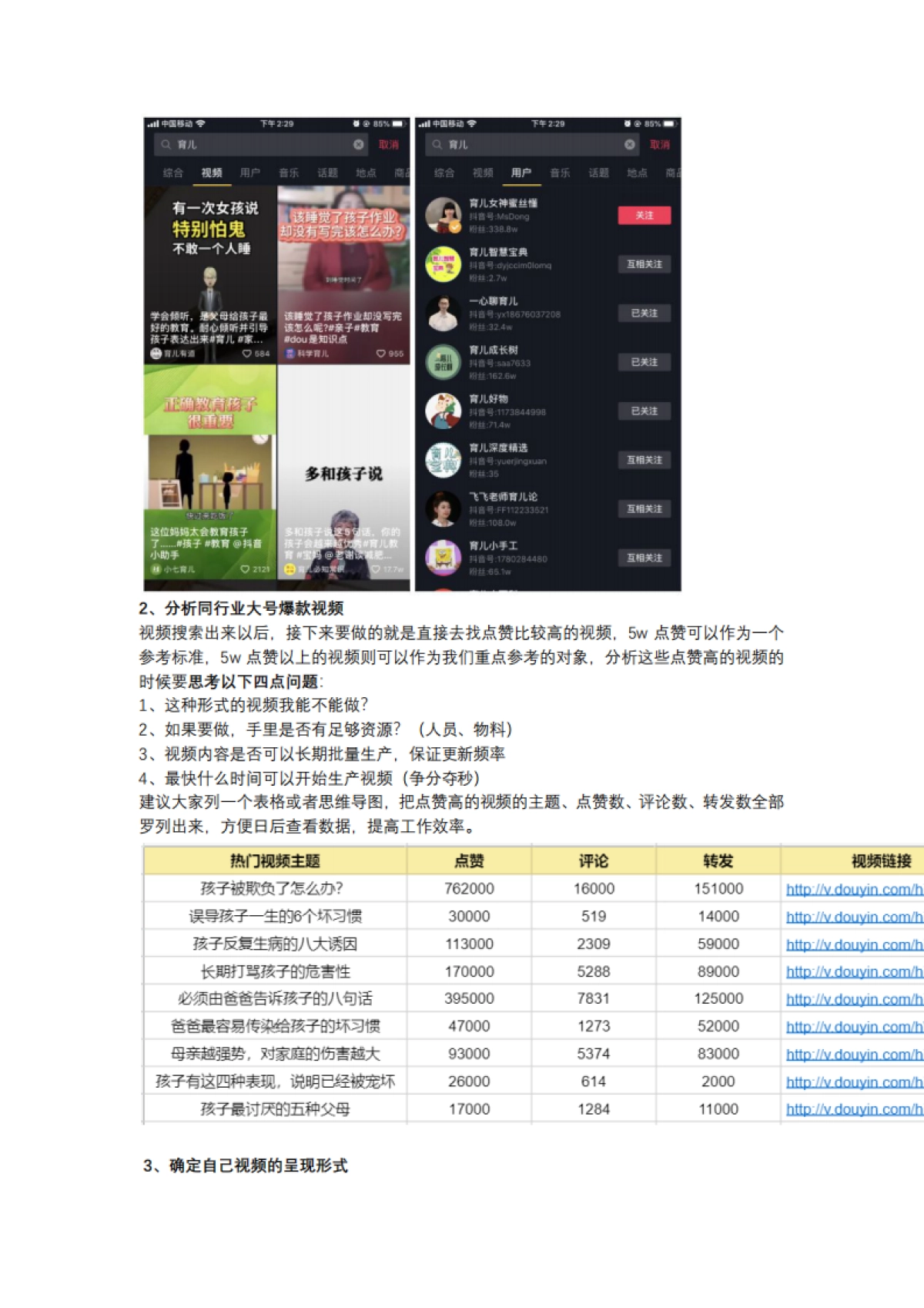Select 视频 tab in left phone

point(212,173)
